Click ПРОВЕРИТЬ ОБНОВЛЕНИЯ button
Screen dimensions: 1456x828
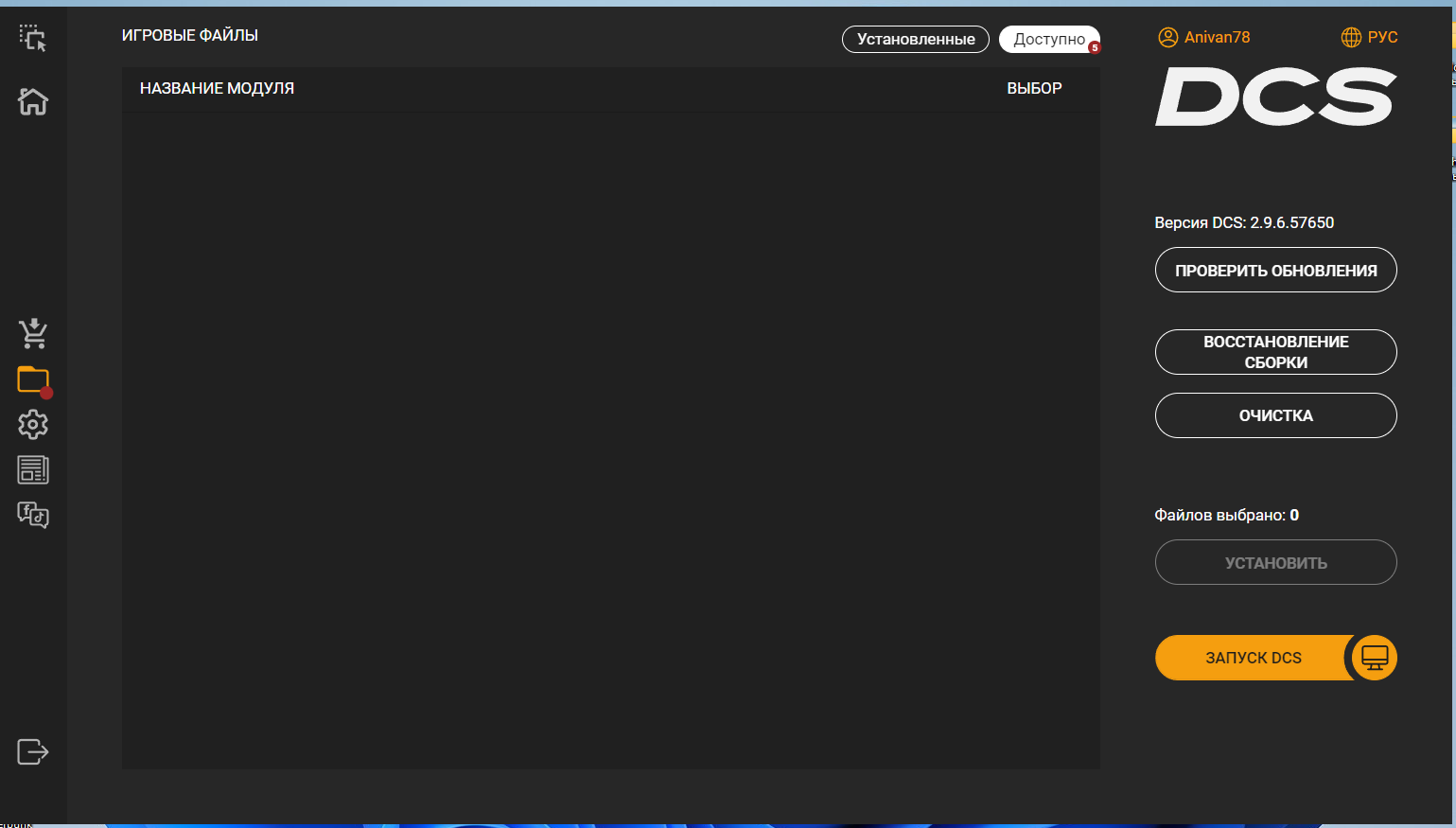coord(1275,270)
